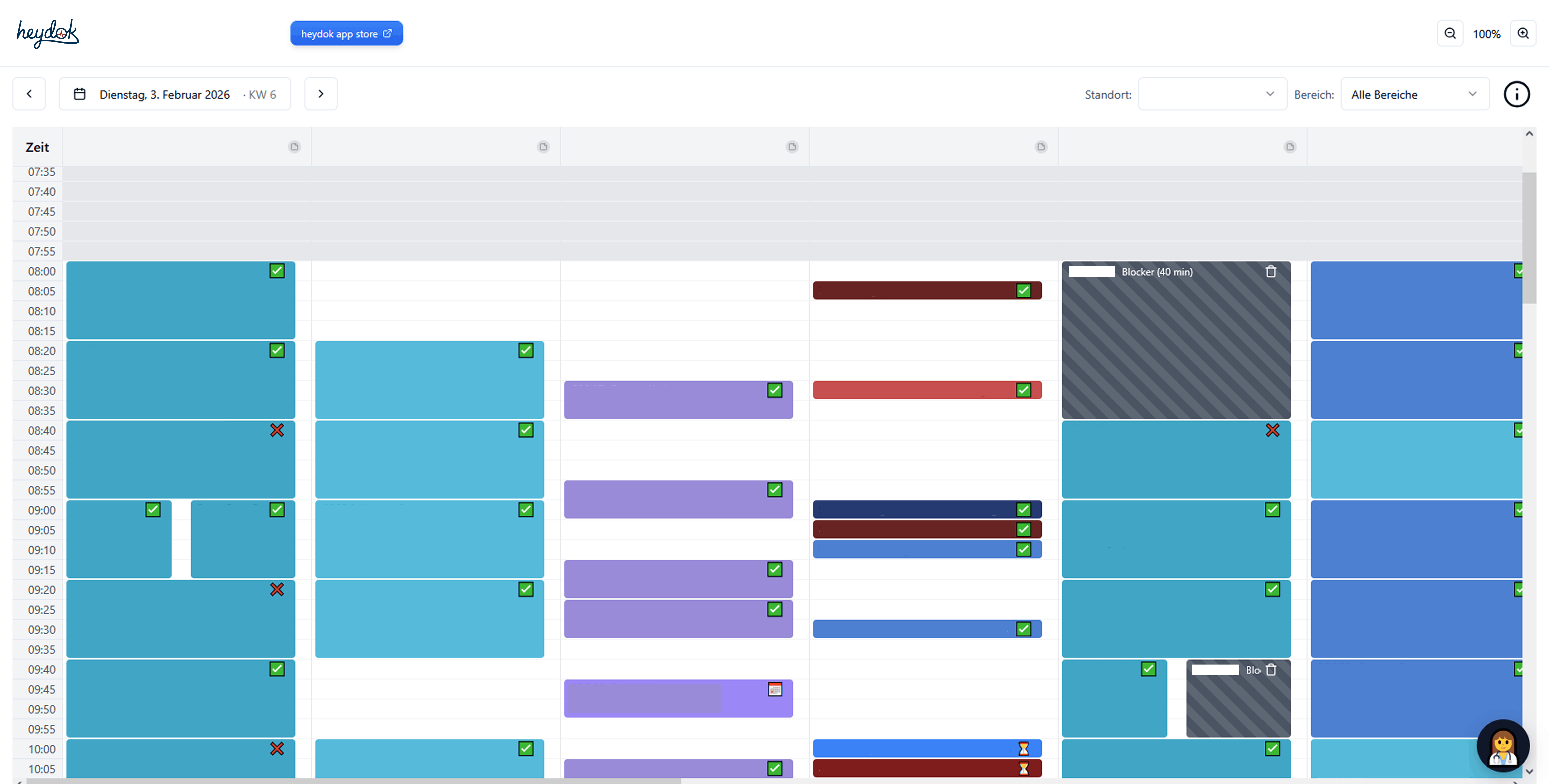Click the heydok logo
1549x784 pixels.
(x=47, y=34)
